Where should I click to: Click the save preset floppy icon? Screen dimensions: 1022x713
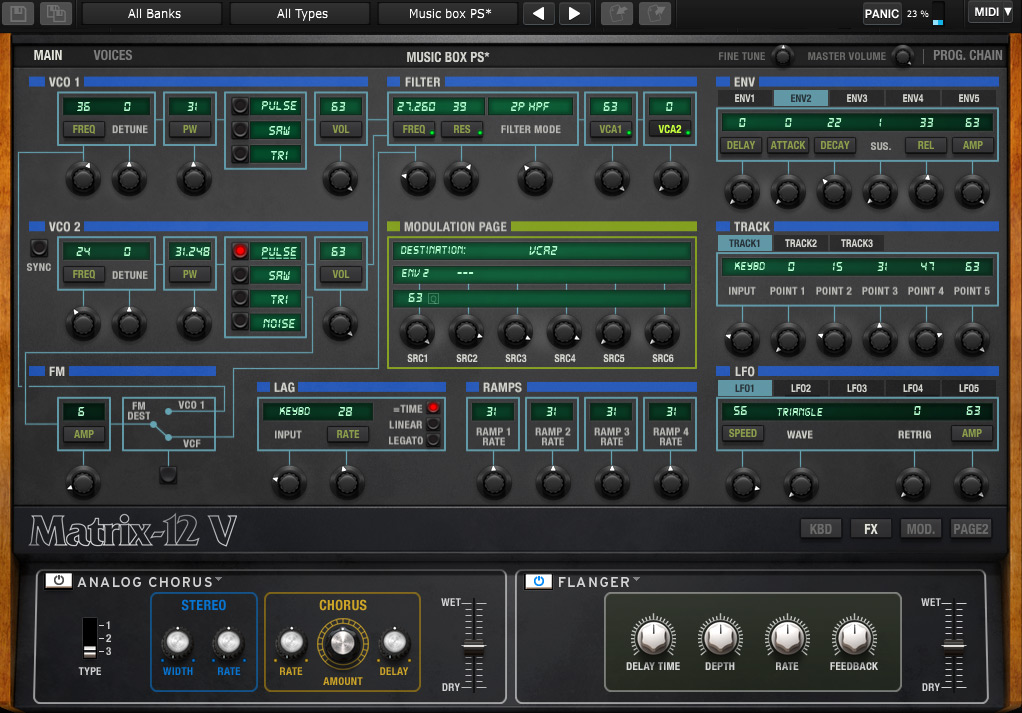point(18,13)
